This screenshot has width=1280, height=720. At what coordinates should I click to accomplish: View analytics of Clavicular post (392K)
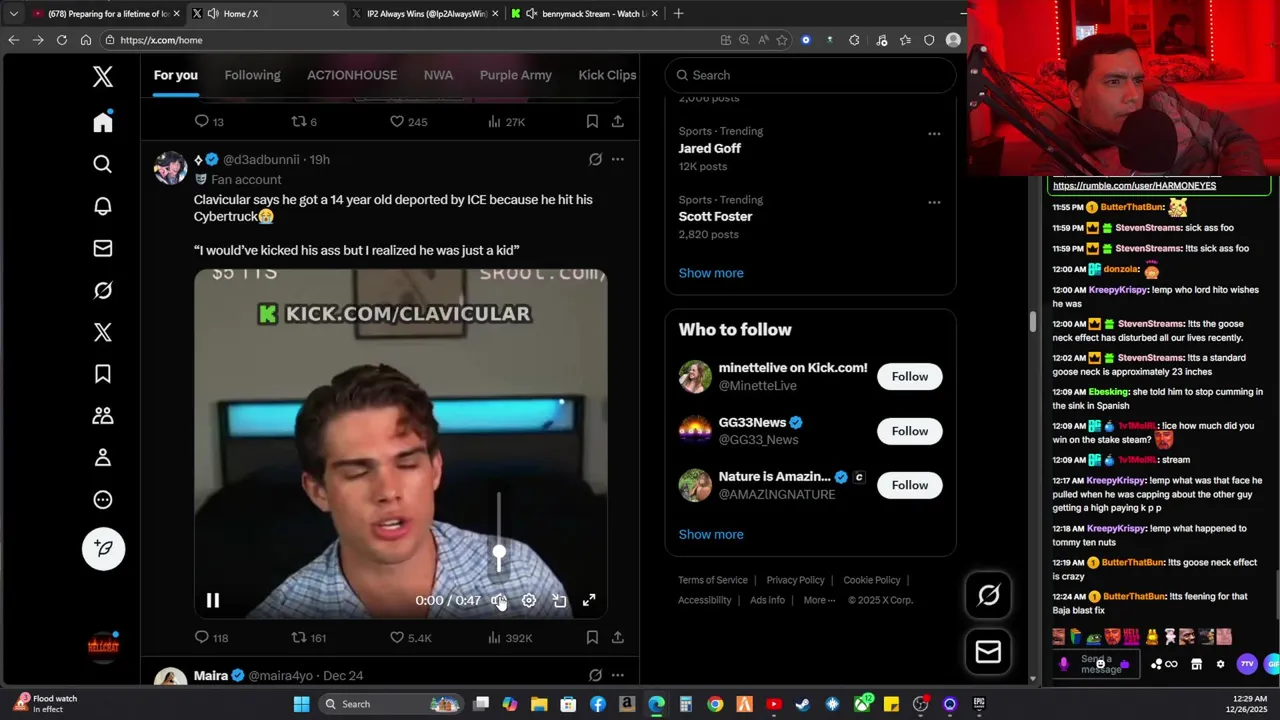tap(509, 638)
